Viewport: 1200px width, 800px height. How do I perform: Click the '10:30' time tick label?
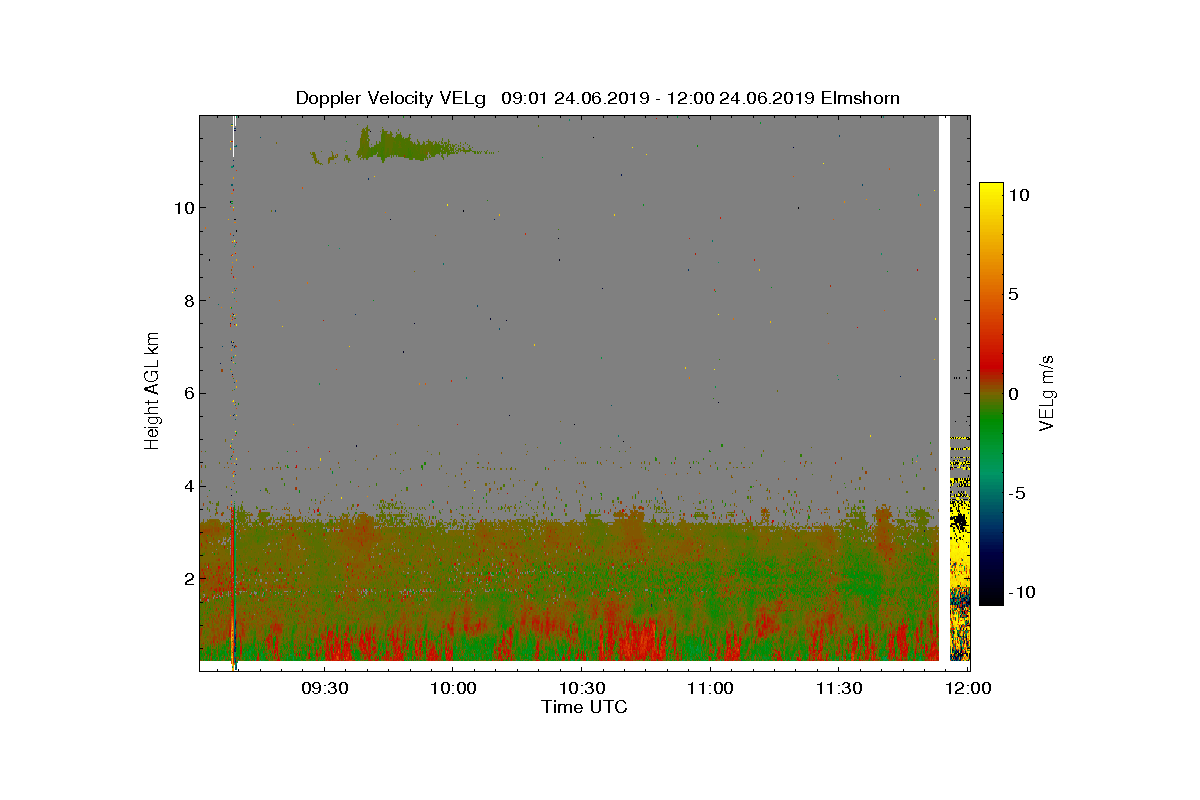pyautogui.click(x=581, y=688)
